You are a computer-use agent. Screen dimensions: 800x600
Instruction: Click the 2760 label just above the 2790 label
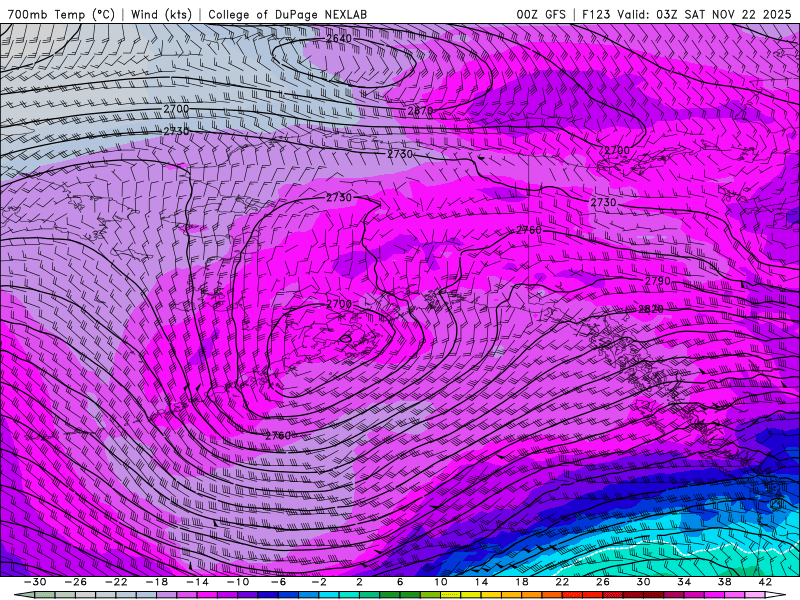[x=529, y=231]
